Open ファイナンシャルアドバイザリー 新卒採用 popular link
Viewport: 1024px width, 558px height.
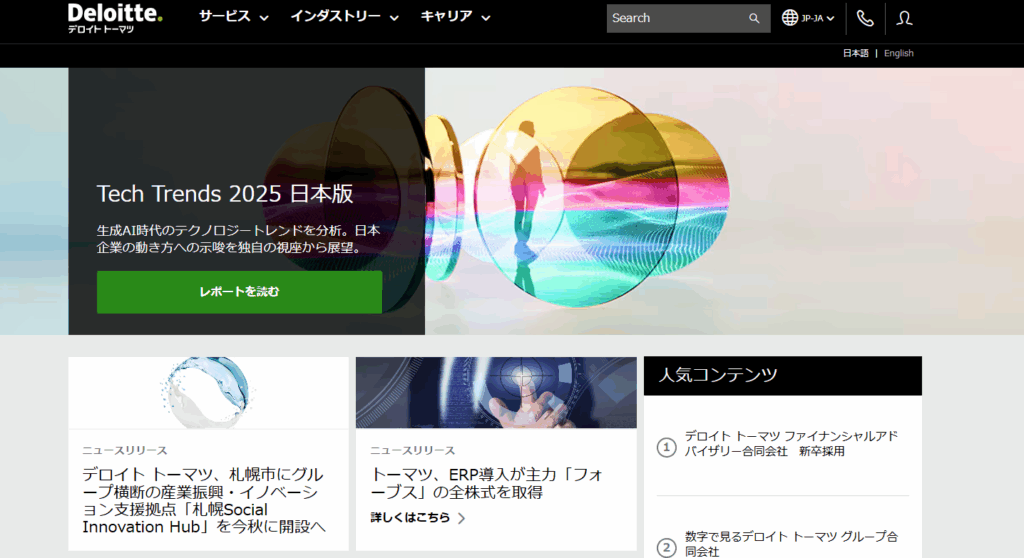point(791,444)
